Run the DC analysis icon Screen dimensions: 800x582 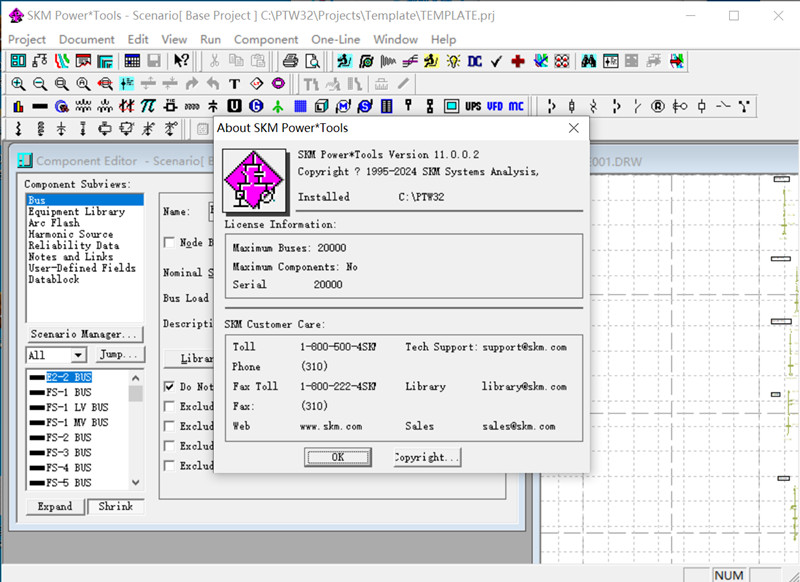[x=475, y=61]
